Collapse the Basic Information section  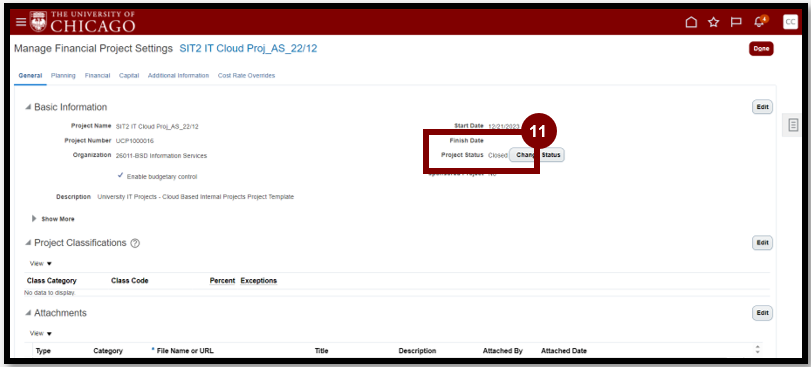(28, 107)
